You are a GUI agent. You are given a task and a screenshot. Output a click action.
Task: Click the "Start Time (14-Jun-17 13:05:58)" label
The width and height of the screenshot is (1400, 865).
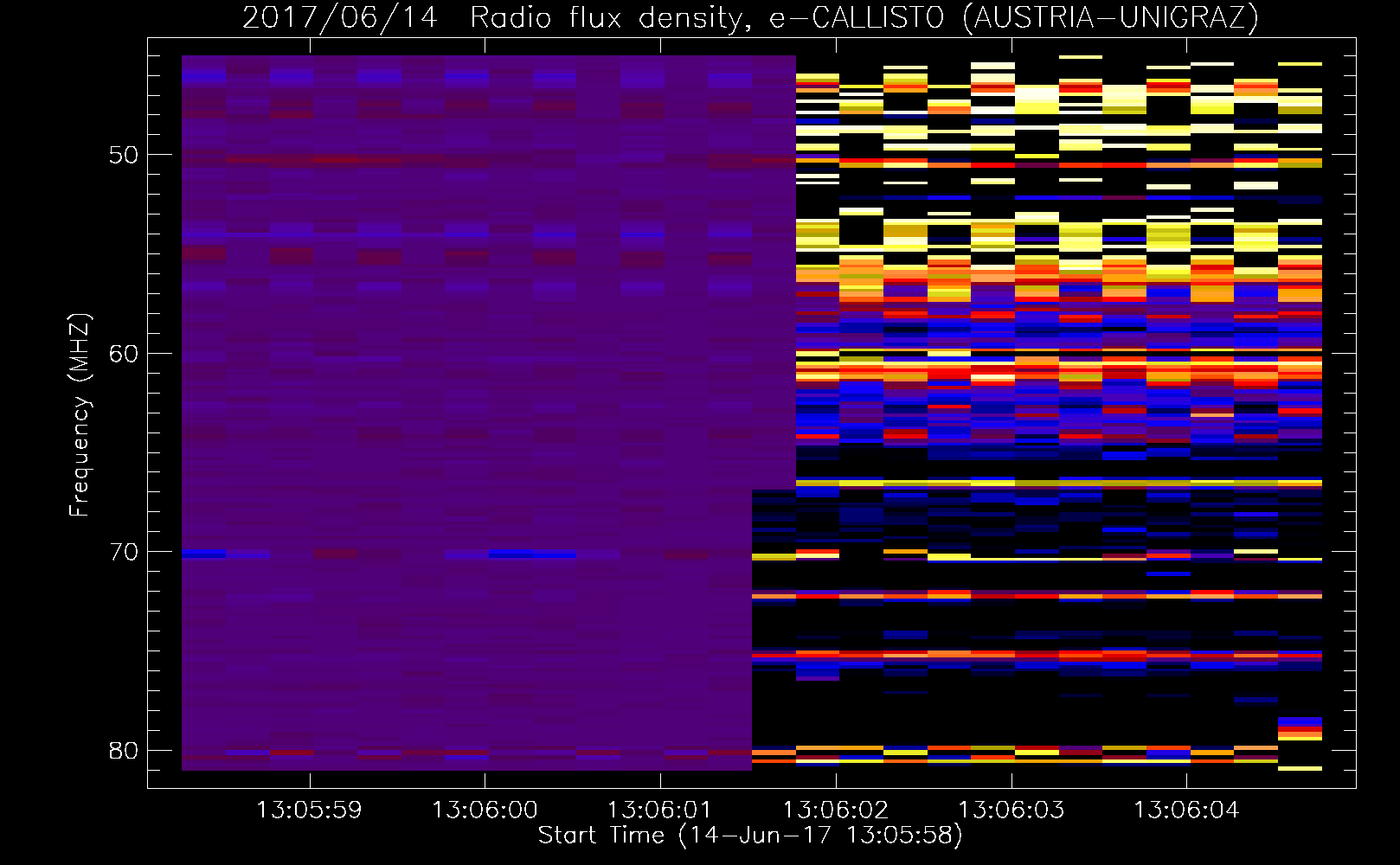pos(750,836)
